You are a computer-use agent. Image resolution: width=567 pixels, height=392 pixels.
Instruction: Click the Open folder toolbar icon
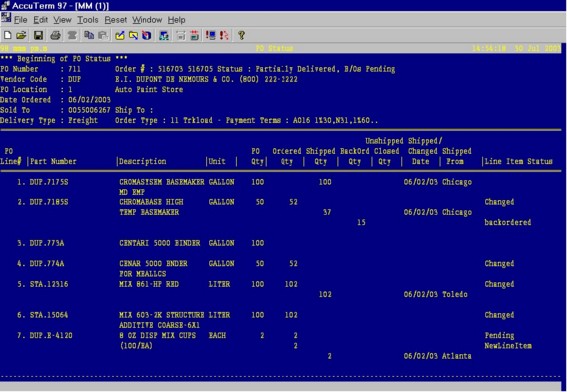[21, 35]
